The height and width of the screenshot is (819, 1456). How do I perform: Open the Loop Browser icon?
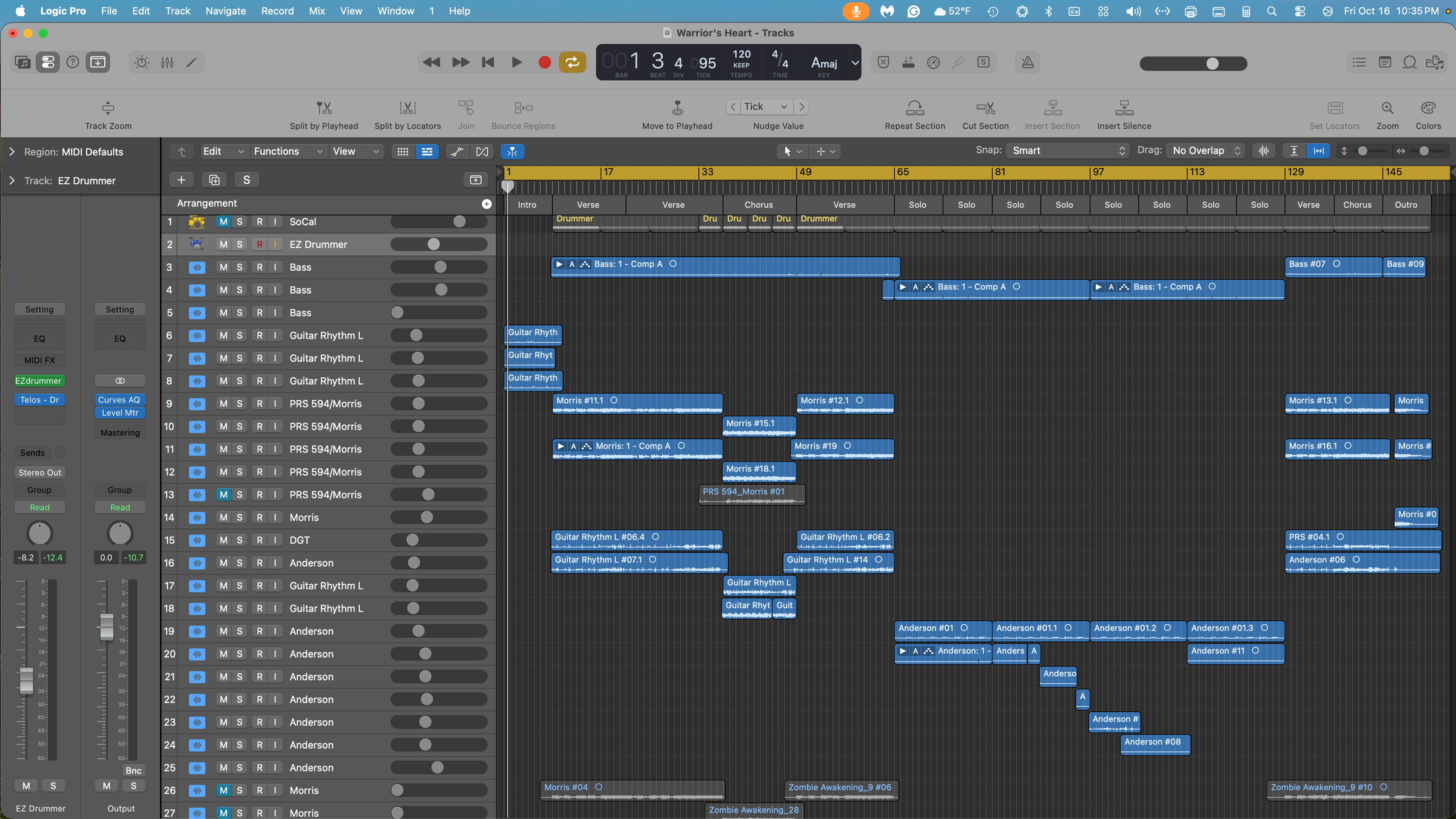(1410, 62)
